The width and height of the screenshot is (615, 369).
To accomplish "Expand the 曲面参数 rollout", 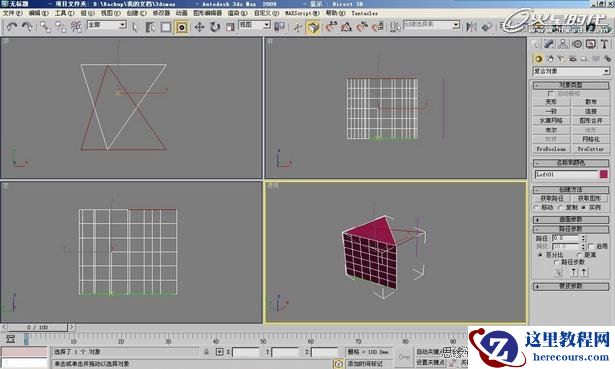I will tap(571, 220).
